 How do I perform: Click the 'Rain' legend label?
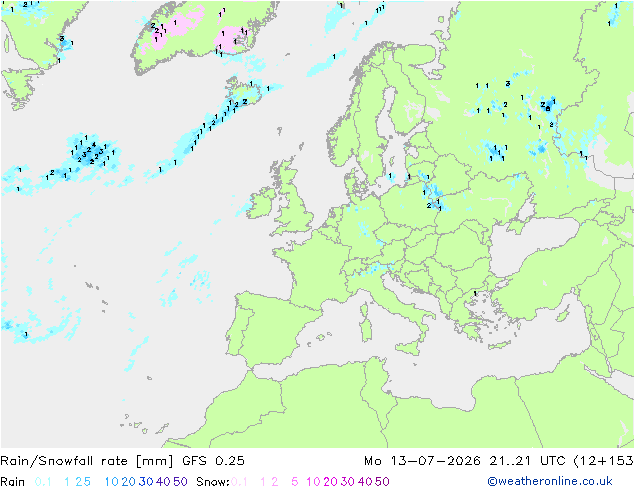tap(13, 482)
